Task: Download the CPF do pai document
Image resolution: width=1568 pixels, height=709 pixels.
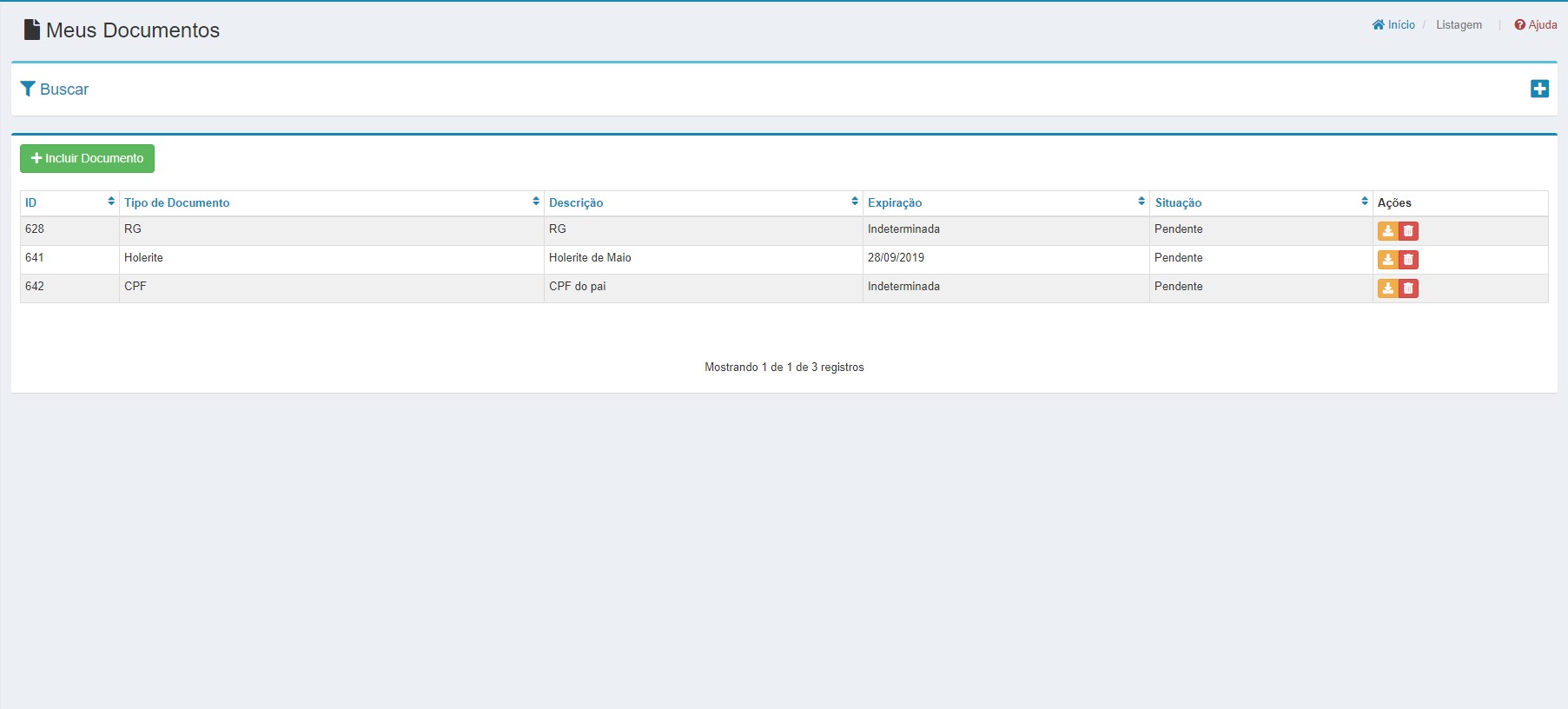Action: click(x=1387, y=288)
